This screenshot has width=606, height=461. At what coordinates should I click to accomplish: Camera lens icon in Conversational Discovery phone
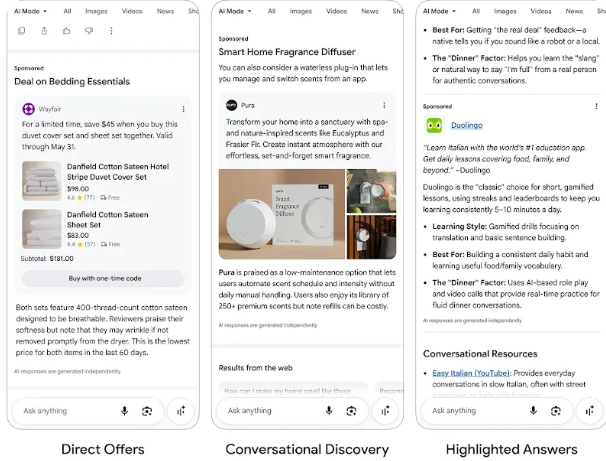351,411
